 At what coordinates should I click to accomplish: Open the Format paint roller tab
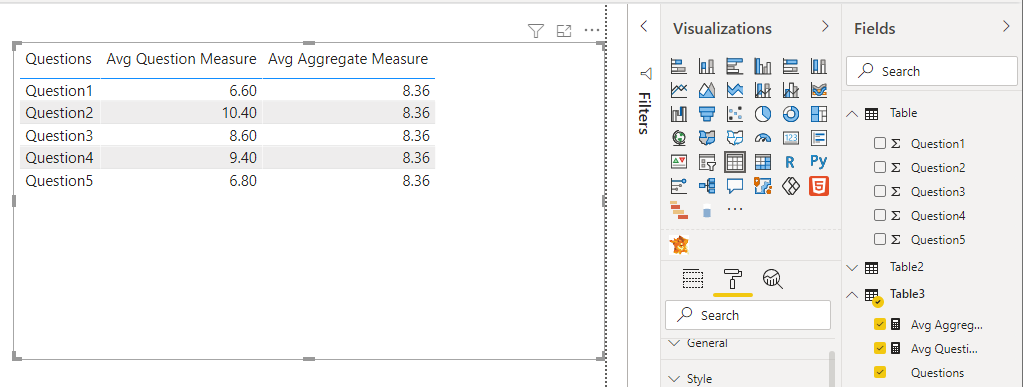733,279
